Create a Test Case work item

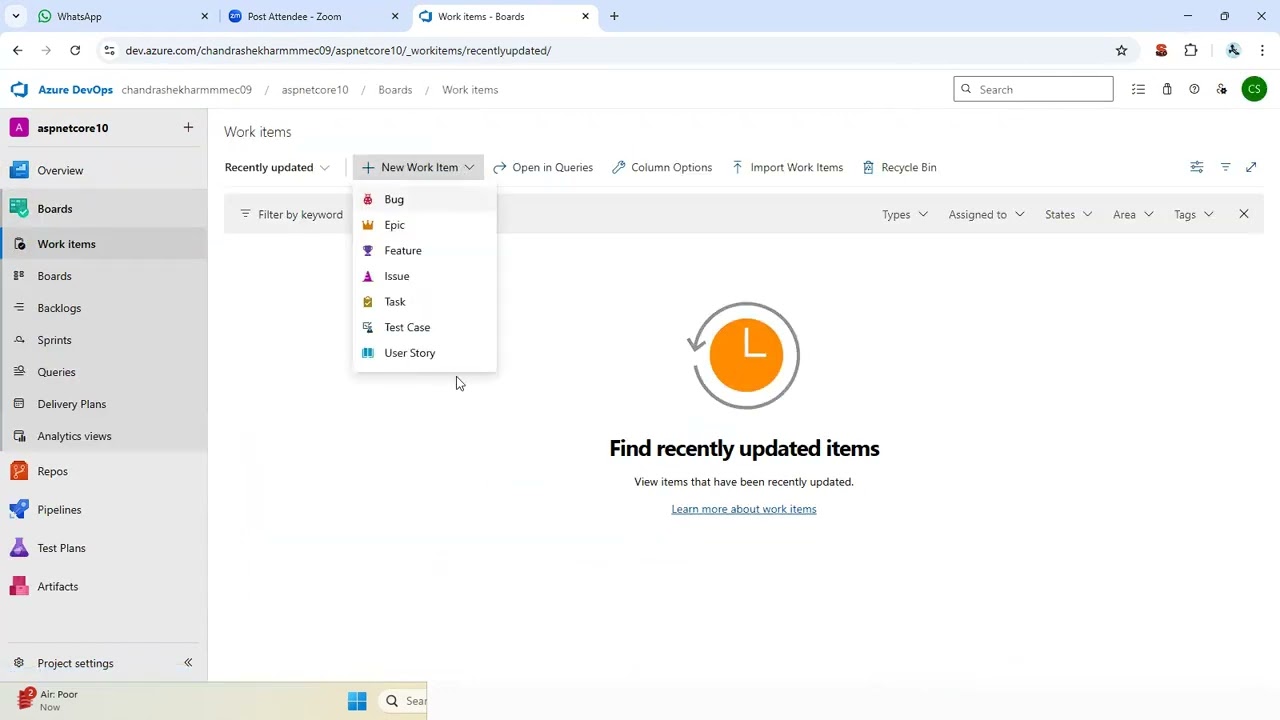point(424,327)
